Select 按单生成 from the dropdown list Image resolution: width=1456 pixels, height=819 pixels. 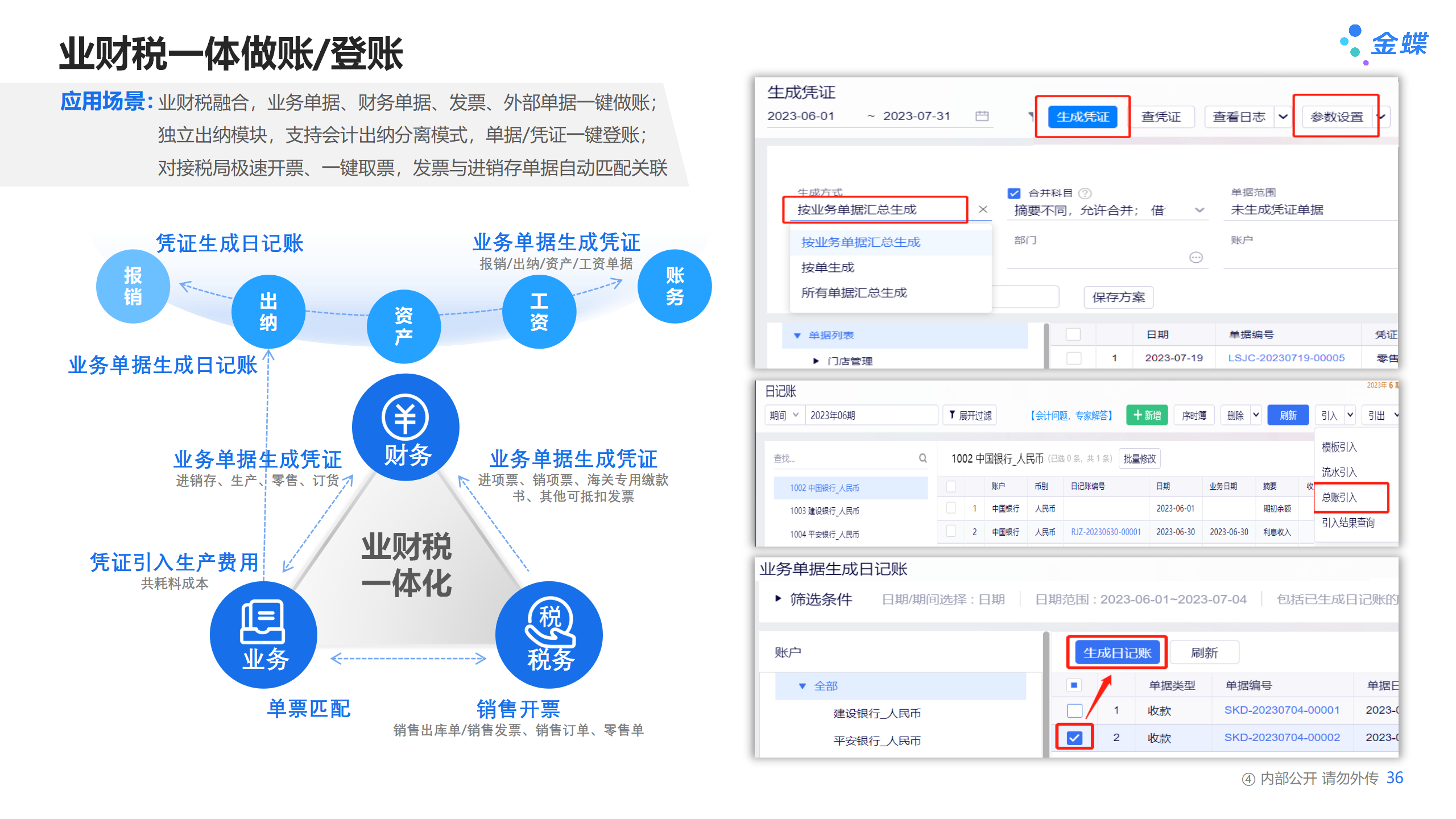point(828,267)
